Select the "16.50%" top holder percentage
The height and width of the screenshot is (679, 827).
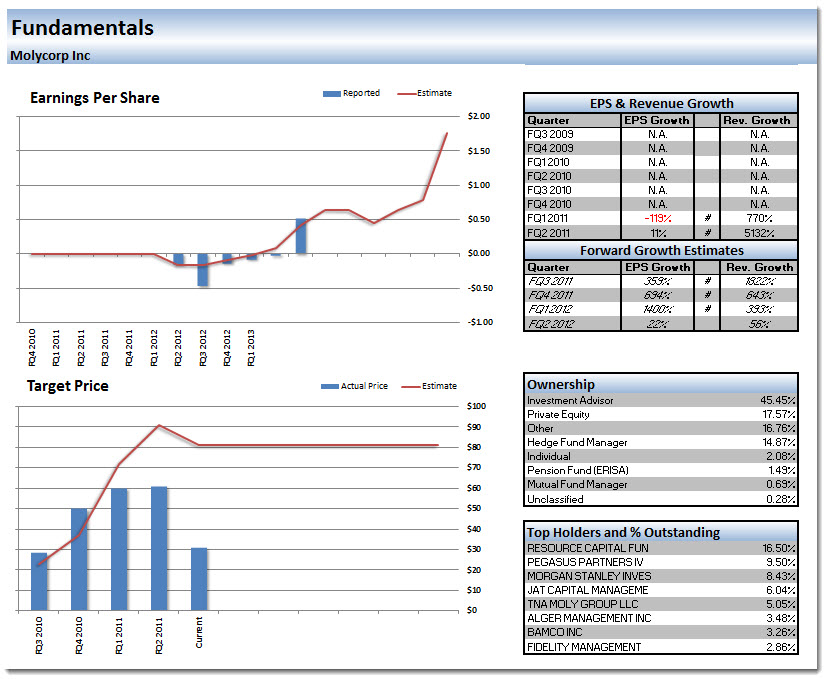click(779, 549)
